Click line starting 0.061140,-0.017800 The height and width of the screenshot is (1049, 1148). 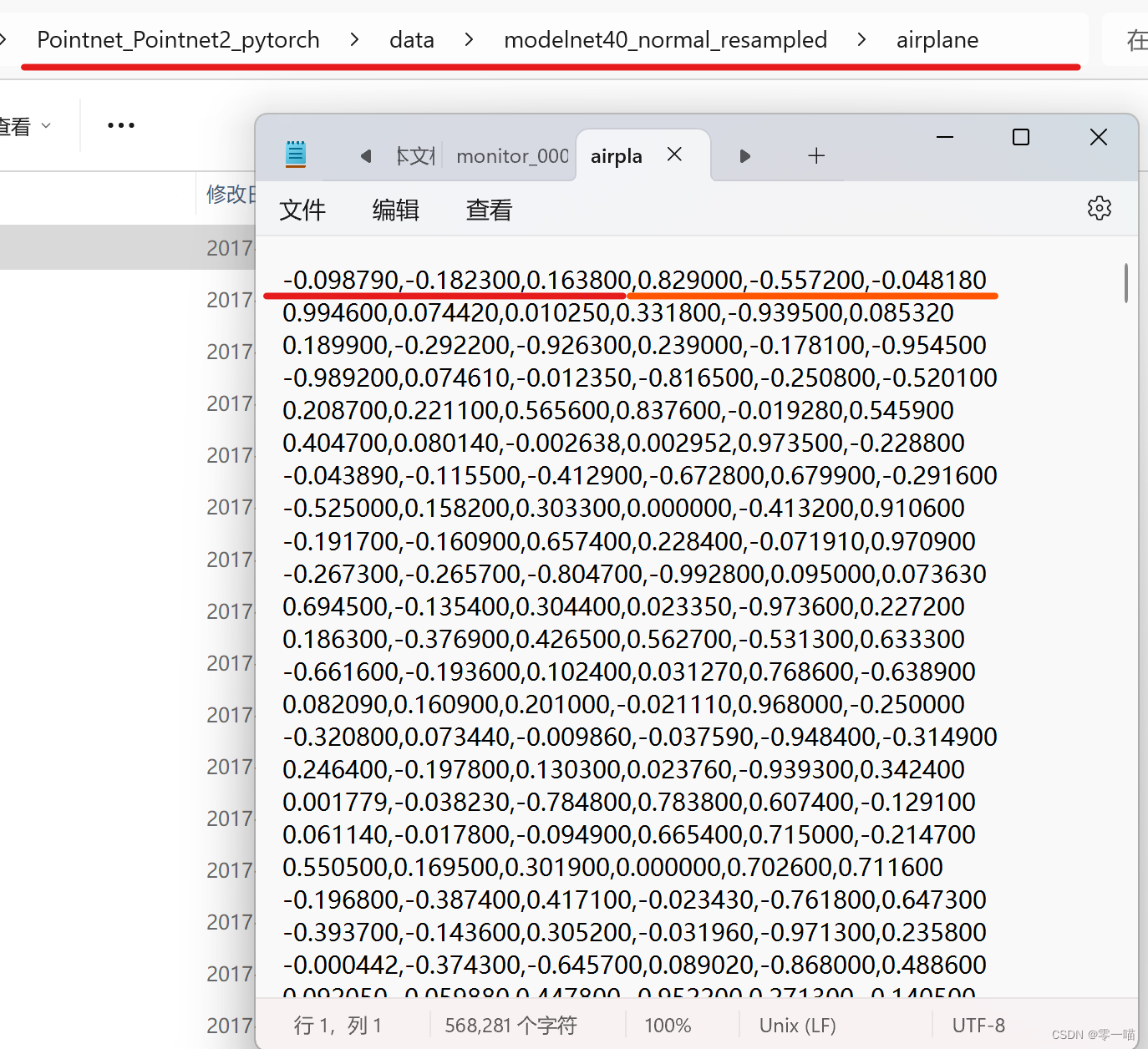(x=629, y=834)
